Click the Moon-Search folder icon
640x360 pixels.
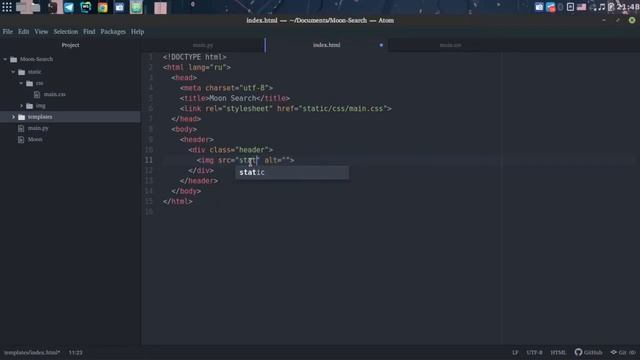(x=13, y=59)
